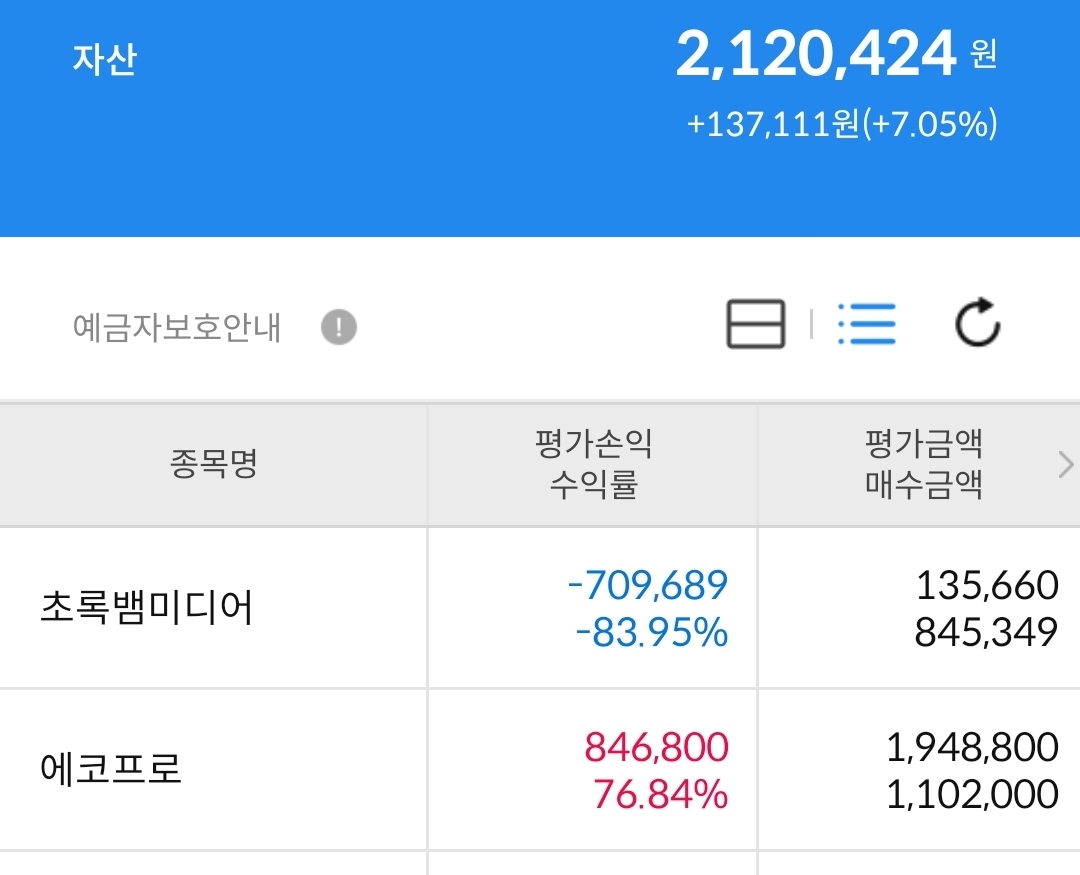Open 에코프로 stock details
This screenshot has width=1080, height=875.
click(x=111, y=770)
